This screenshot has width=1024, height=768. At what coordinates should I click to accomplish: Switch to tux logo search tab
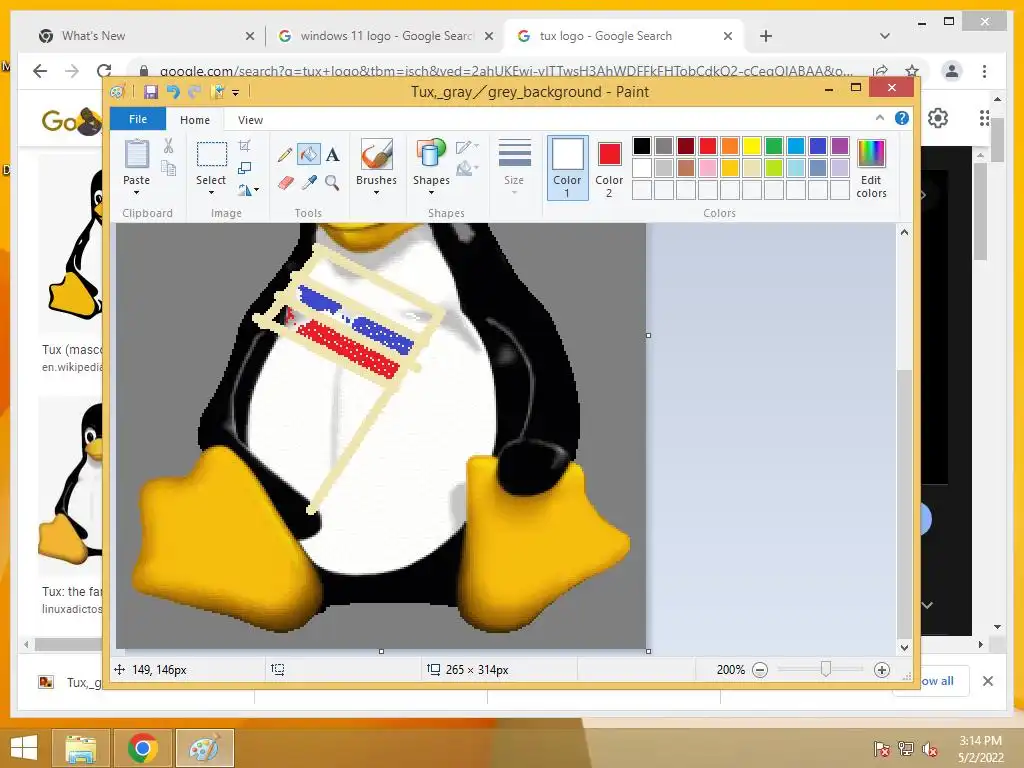(x=624, y=36)
